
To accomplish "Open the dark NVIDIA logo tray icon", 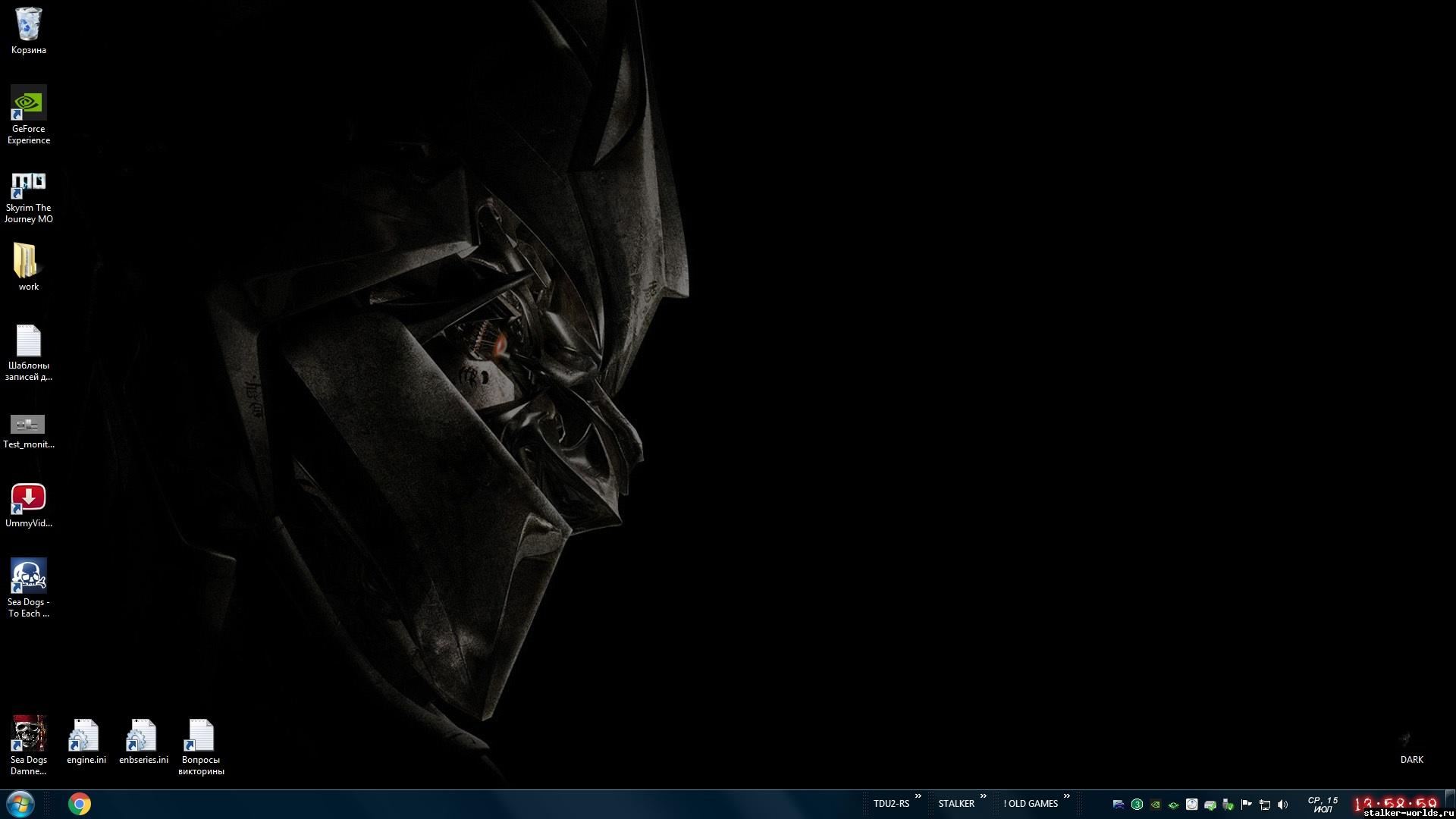I will (1155, 805).
